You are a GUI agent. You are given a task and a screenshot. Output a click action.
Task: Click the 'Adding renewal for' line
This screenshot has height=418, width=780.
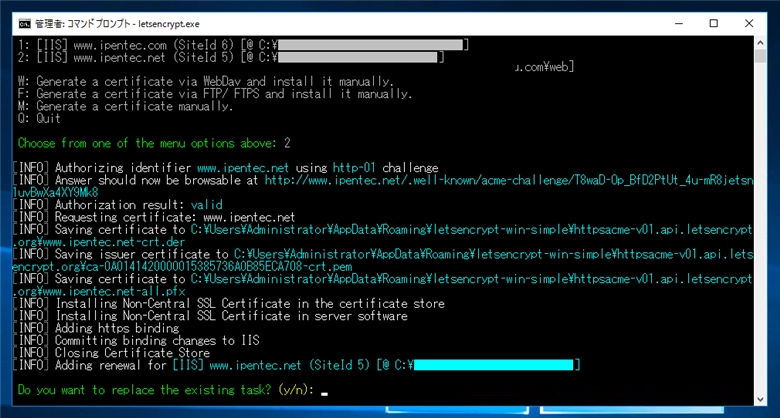click(296, 365)
